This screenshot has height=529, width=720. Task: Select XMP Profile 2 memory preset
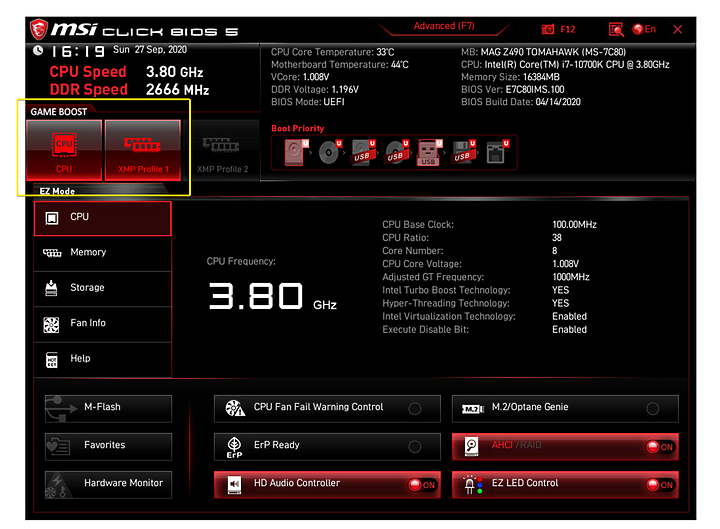222,152
